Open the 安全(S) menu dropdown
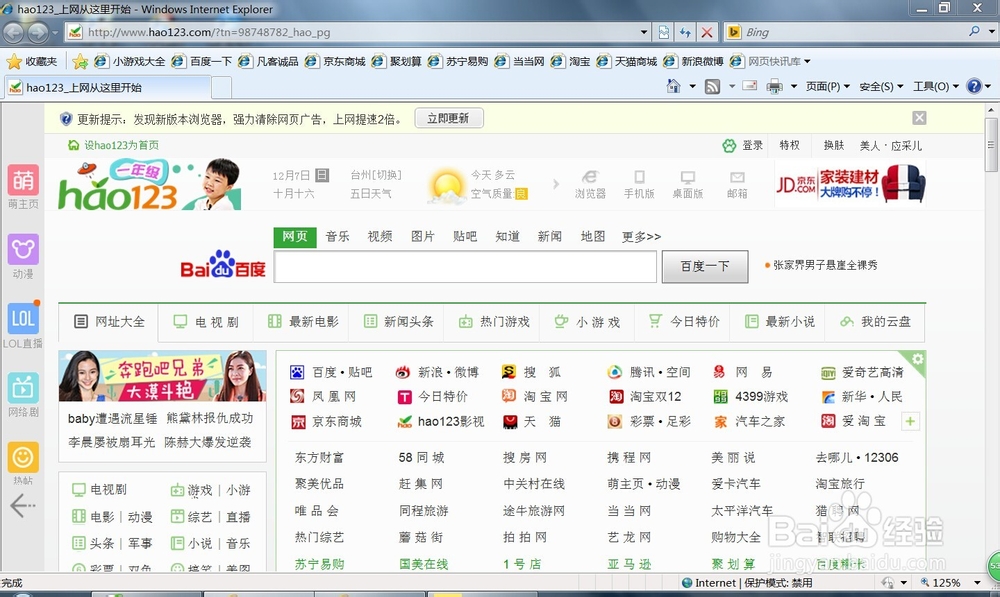Image resolution: width=1000 pixels, height=597 pixels. point(881,86)
